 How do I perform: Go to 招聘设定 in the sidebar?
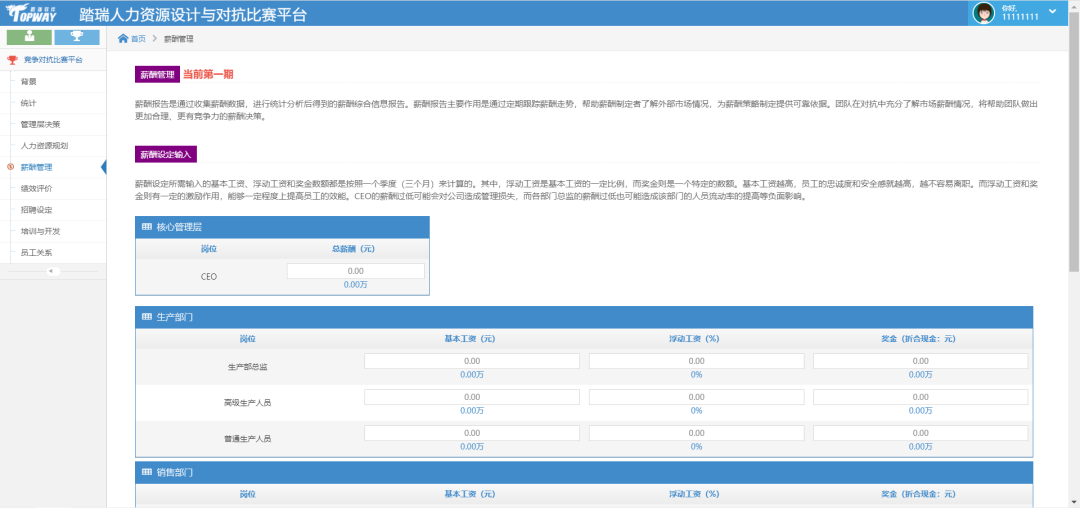[x=36, y=210]
